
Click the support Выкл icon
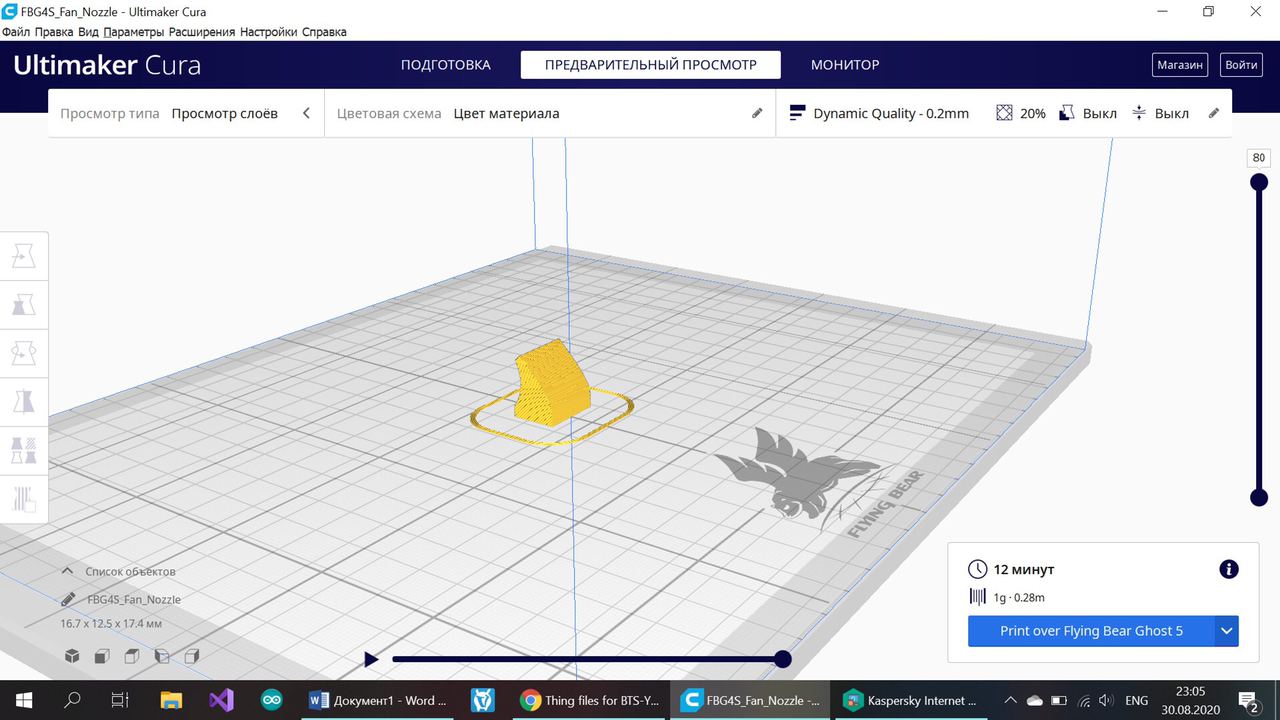1067,113
